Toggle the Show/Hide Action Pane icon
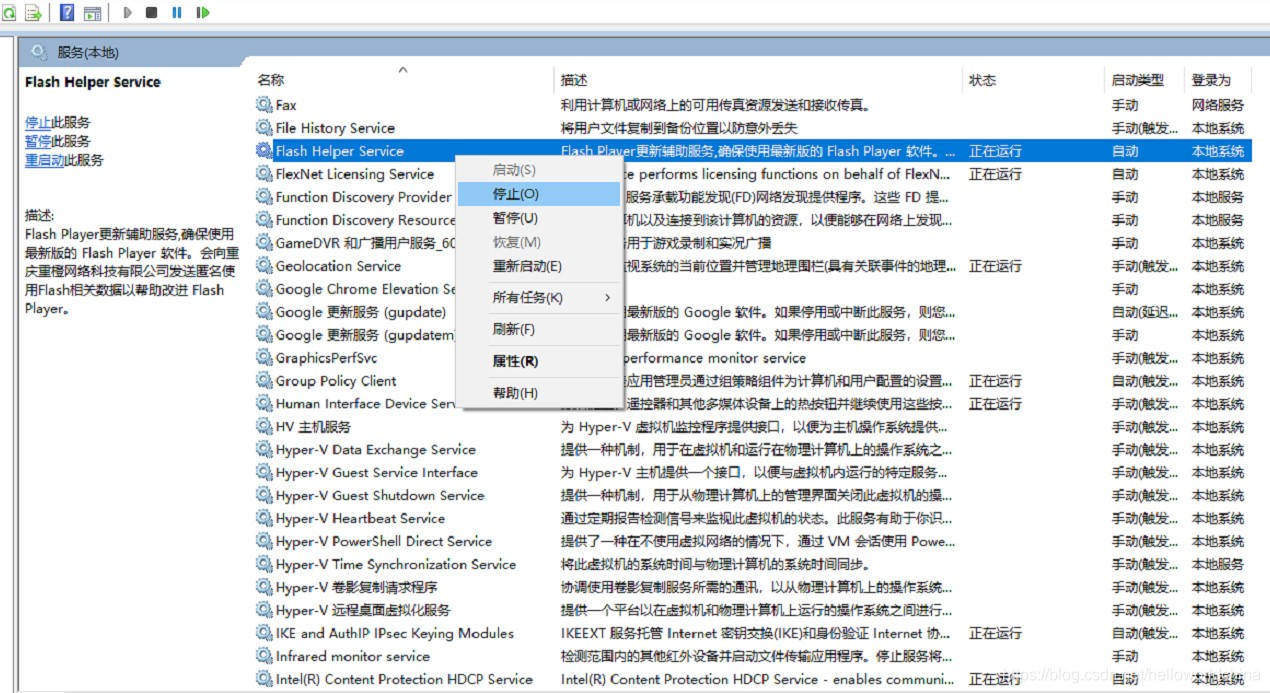Viewport: 1270px width, 693px height. pyautogui.click(x=93, y=13)
